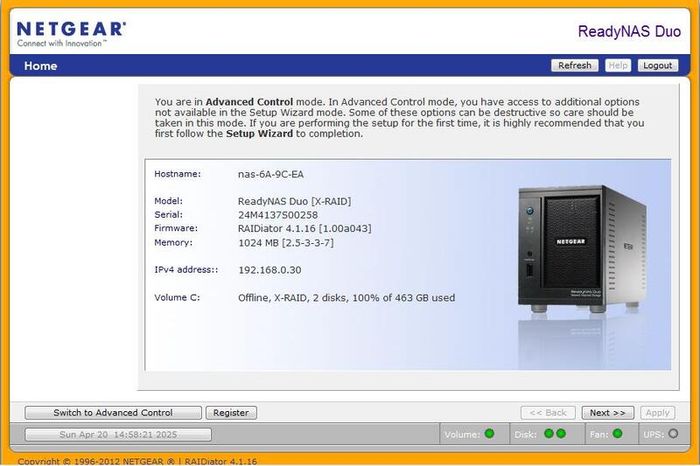Open the Help button
This screenshot has height=466, width=700.
pos(618,65)
